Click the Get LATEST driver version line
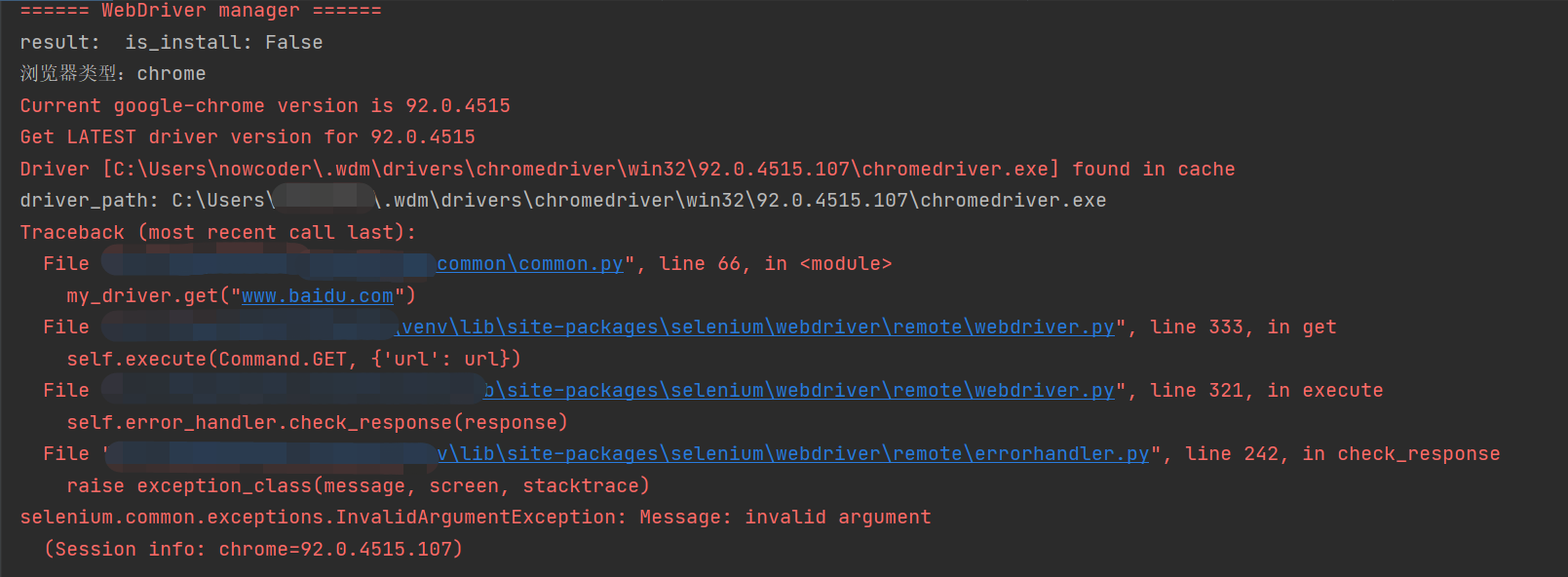 tap(248, 137)
